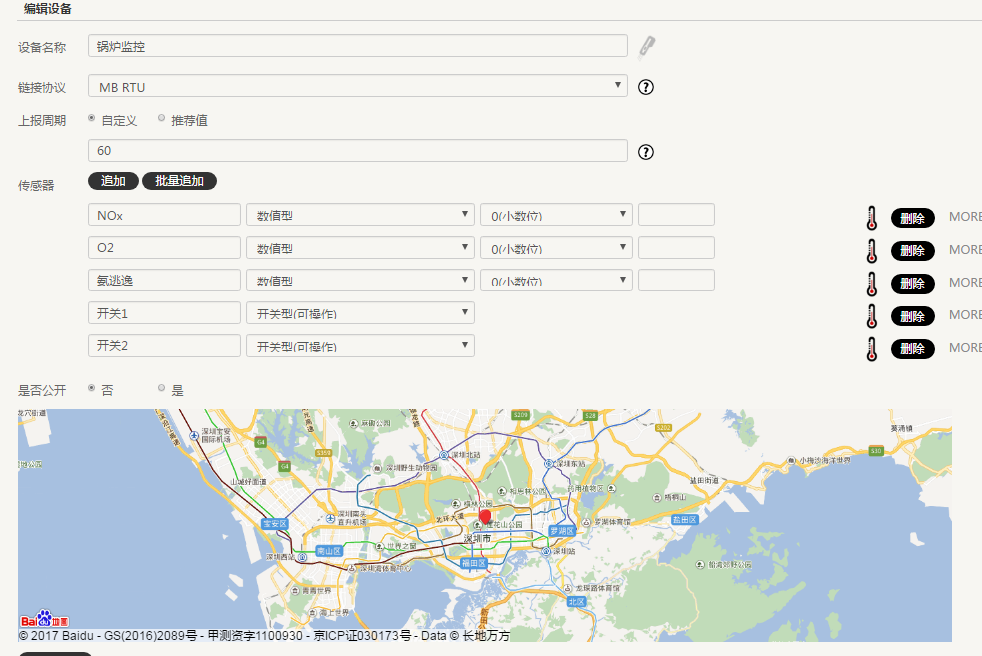This screenshot has width=982, height=656.
Task: Click thermometer icon in 氨逃逸 sensor row
Action: pos(871,283)
